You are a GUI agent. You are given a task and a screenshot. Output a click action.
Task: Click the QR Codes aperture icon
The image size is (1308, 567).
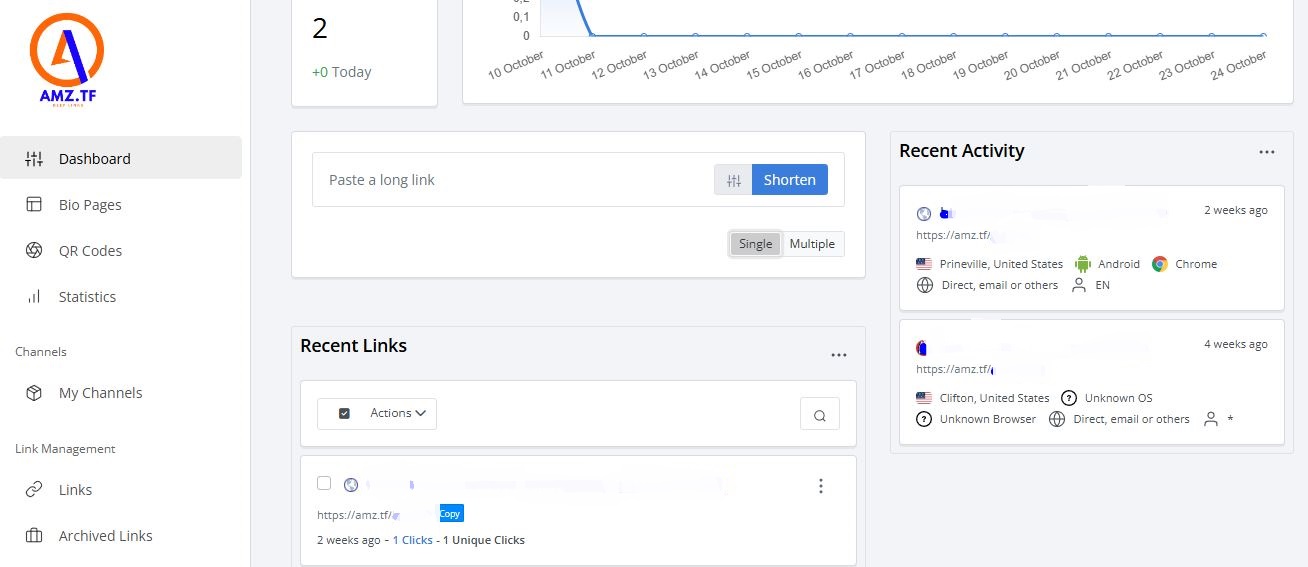pos(34,250)
